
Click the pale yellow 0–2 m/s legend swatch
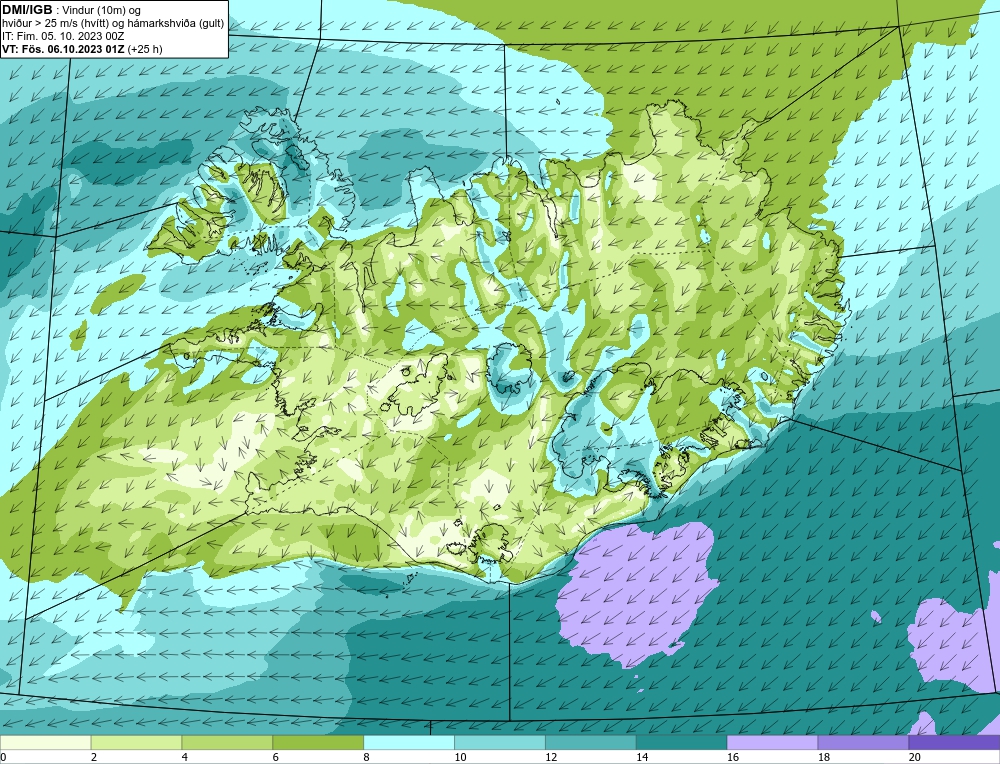click(x=46, y=742)
